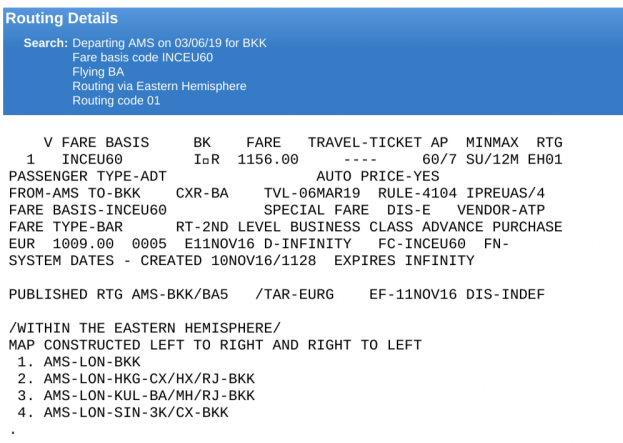Click the EUR 1009.00 amount
This screenshot has width=623, height=443.
click(62, 244)
